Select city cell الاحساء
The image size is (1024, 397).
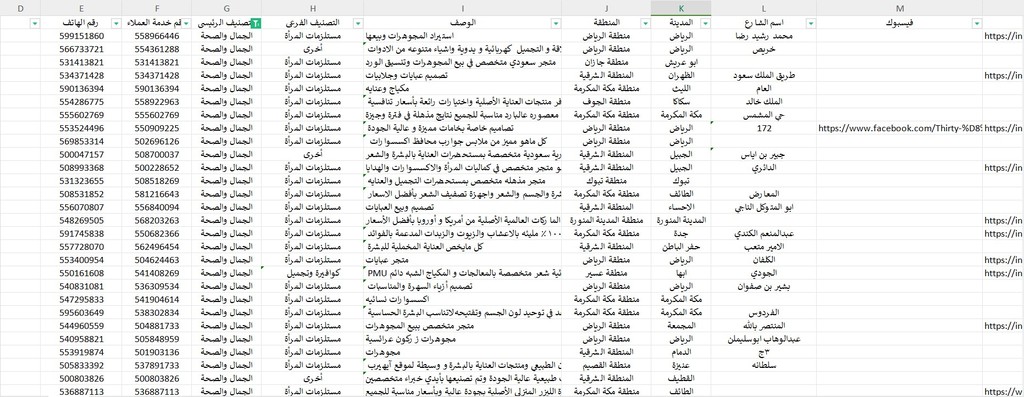tap(681, 207)
